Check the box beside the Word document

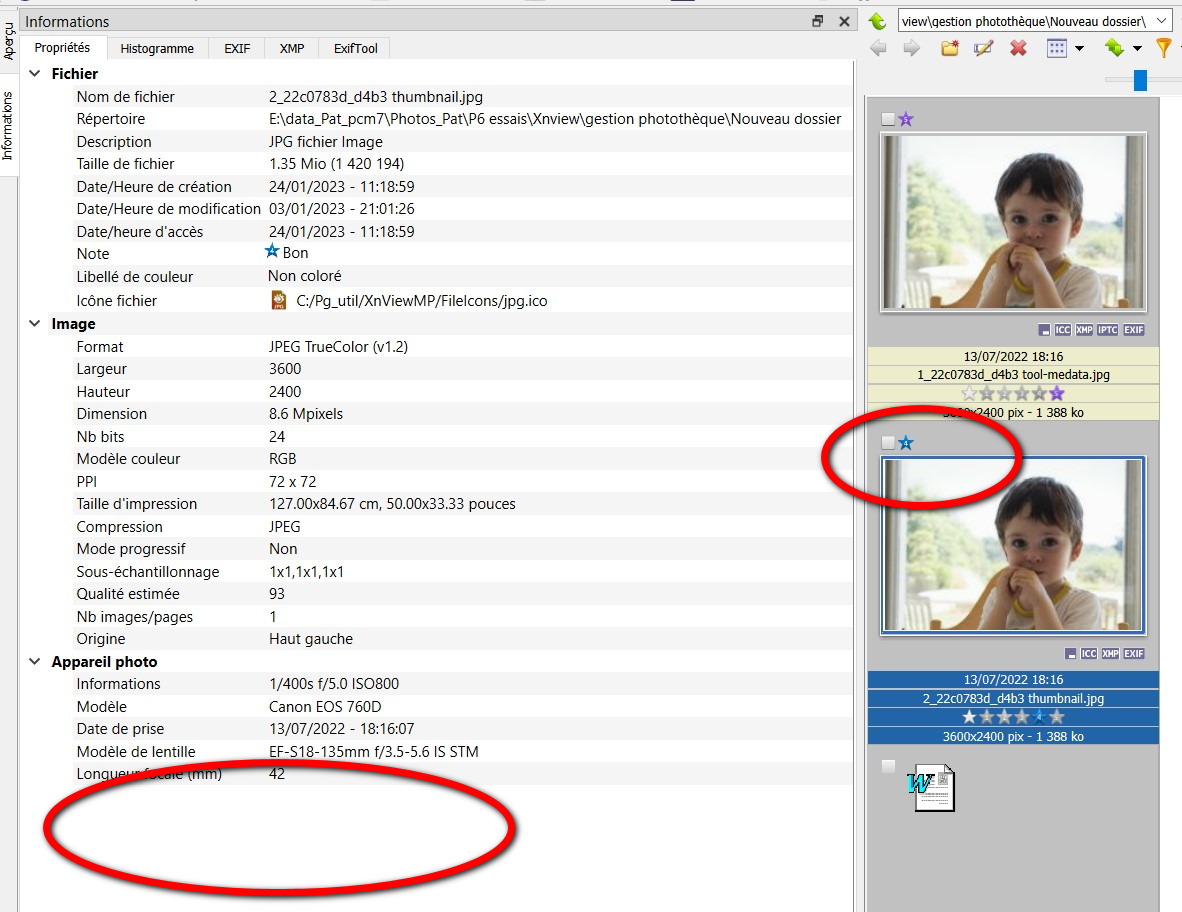pyautogui.click(x=888, y=767)
